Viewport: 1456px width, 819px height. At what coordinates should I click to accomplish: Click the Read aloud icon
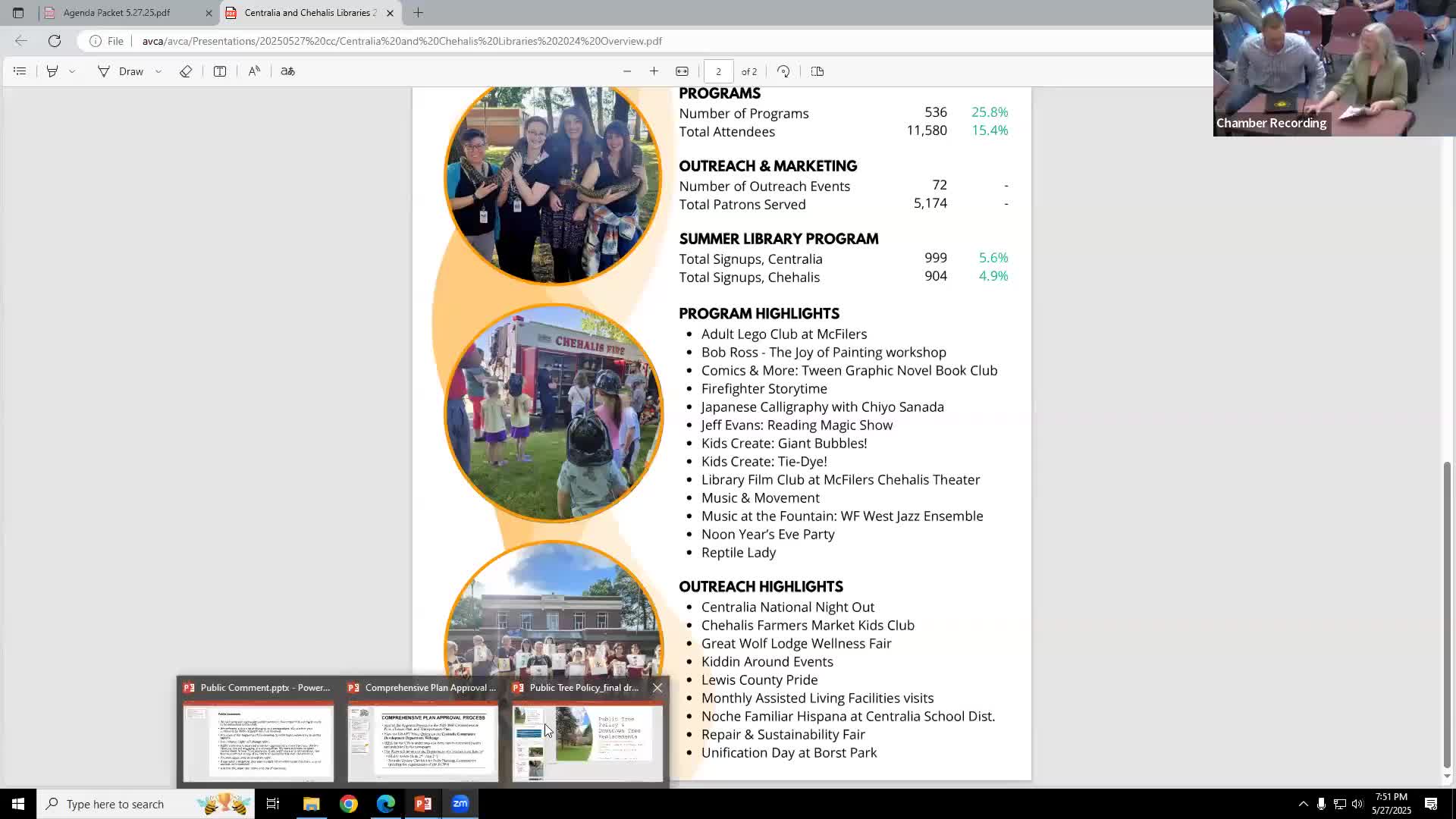click(254, 71)
